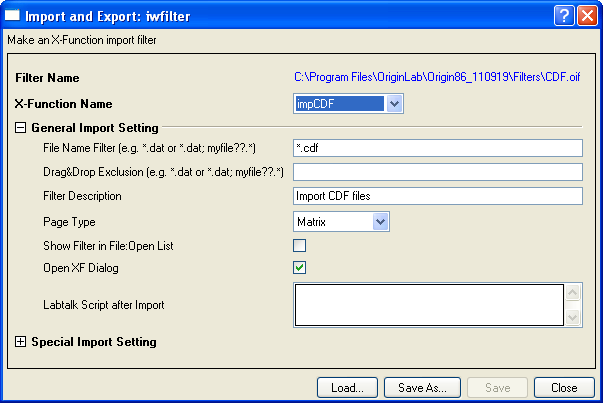
Task: Click the File Name Filter field
Action: click(x=437, y=148)
